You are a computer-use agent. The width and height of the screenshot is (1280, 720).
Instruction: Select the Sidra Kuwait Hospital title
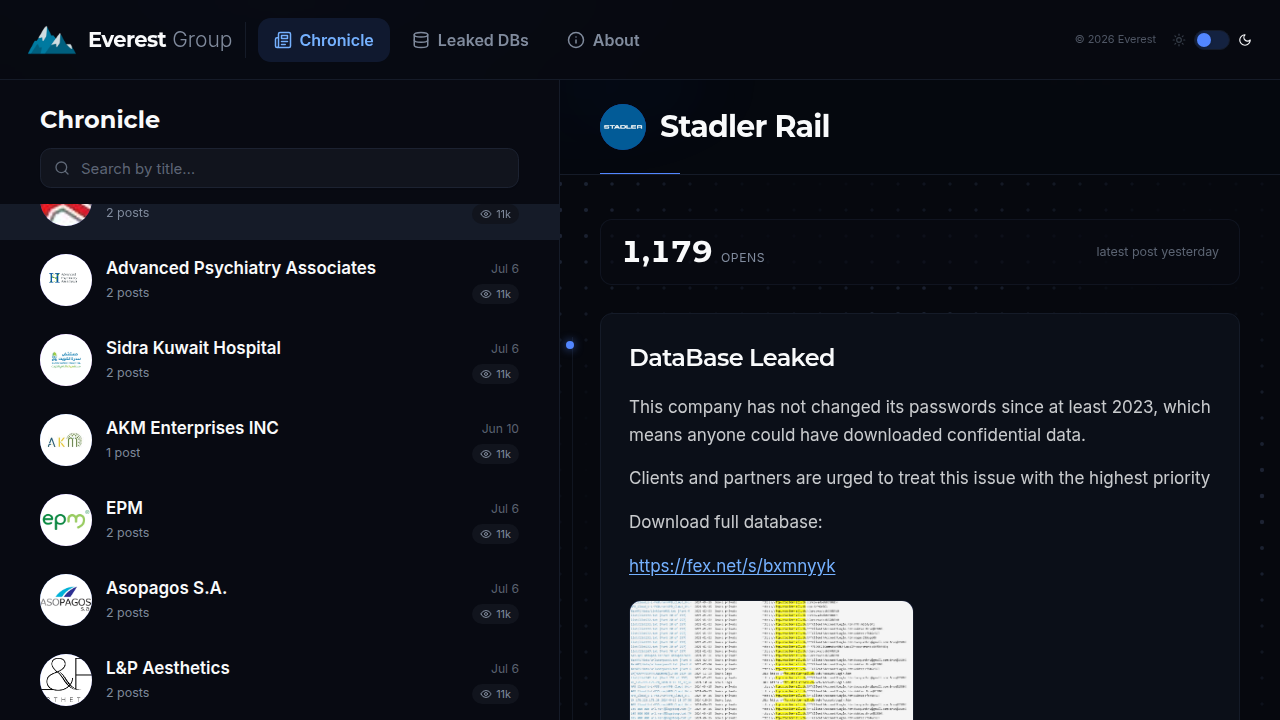pos(193,348)
